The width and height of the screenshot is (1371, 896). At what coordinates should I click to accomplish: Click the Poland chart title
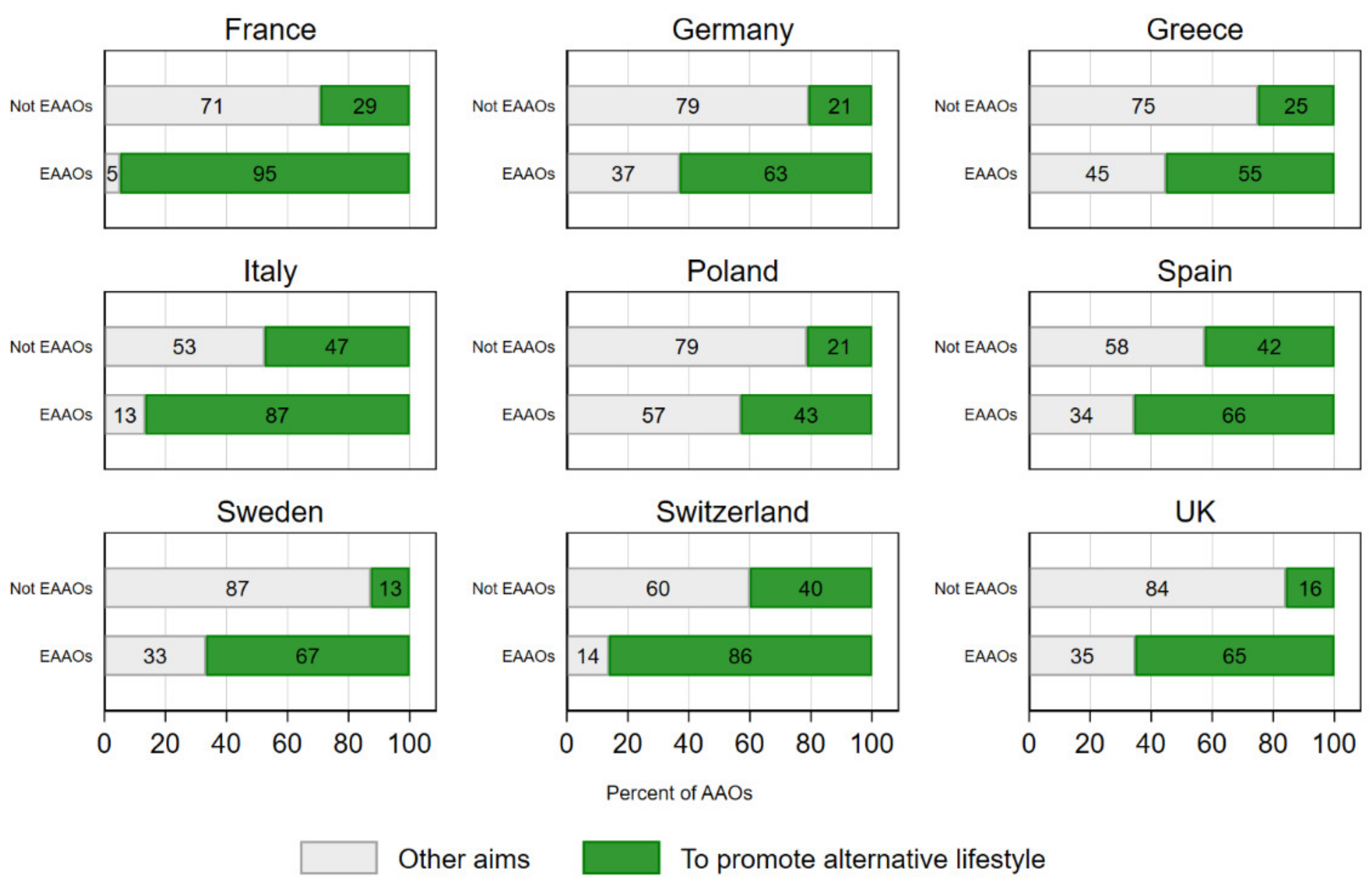point(732,271)
